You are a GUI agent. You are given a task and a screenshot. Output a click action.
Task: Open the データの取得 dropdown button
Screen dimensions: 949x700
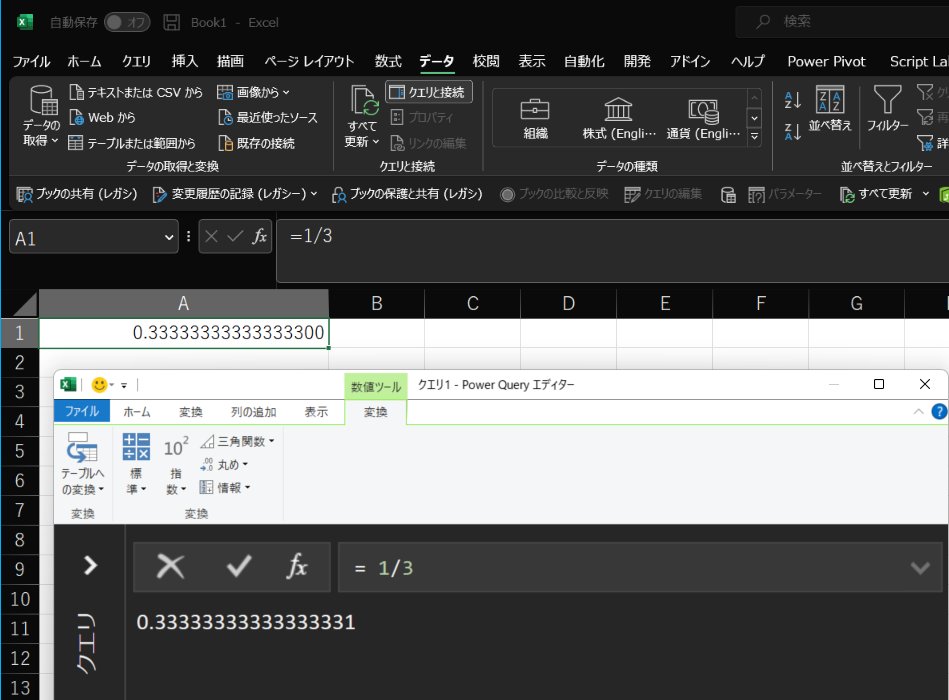tap(42, 116)
